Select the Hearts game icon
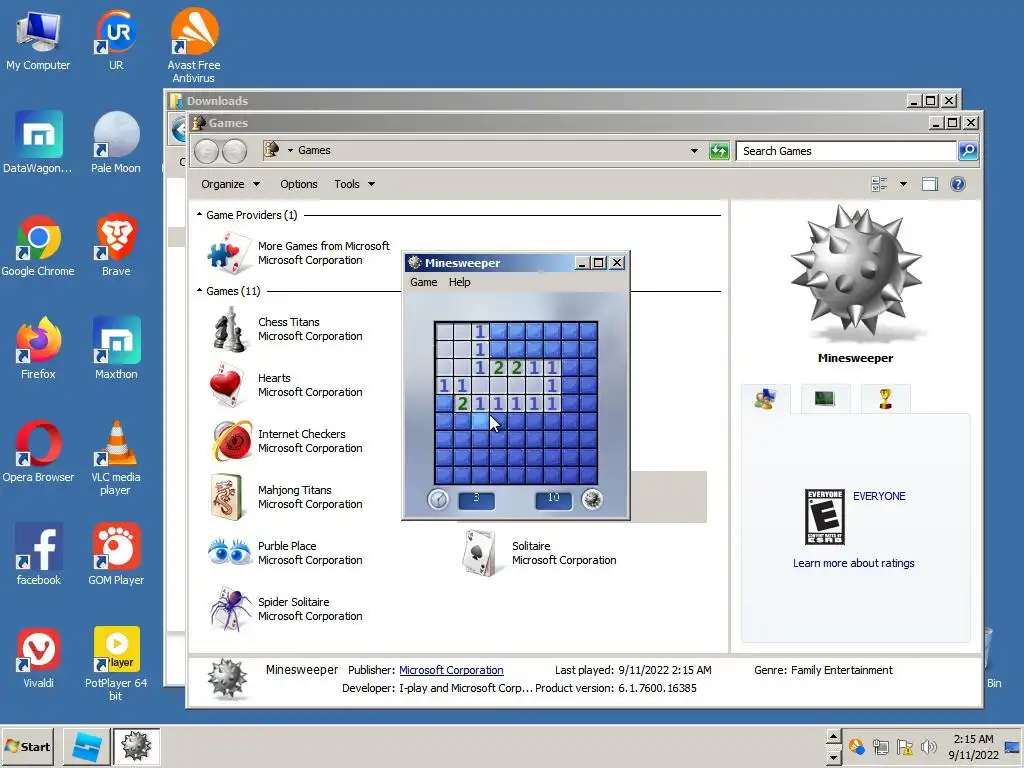This screenshot has height=768, width=1024. coord(227,385)
